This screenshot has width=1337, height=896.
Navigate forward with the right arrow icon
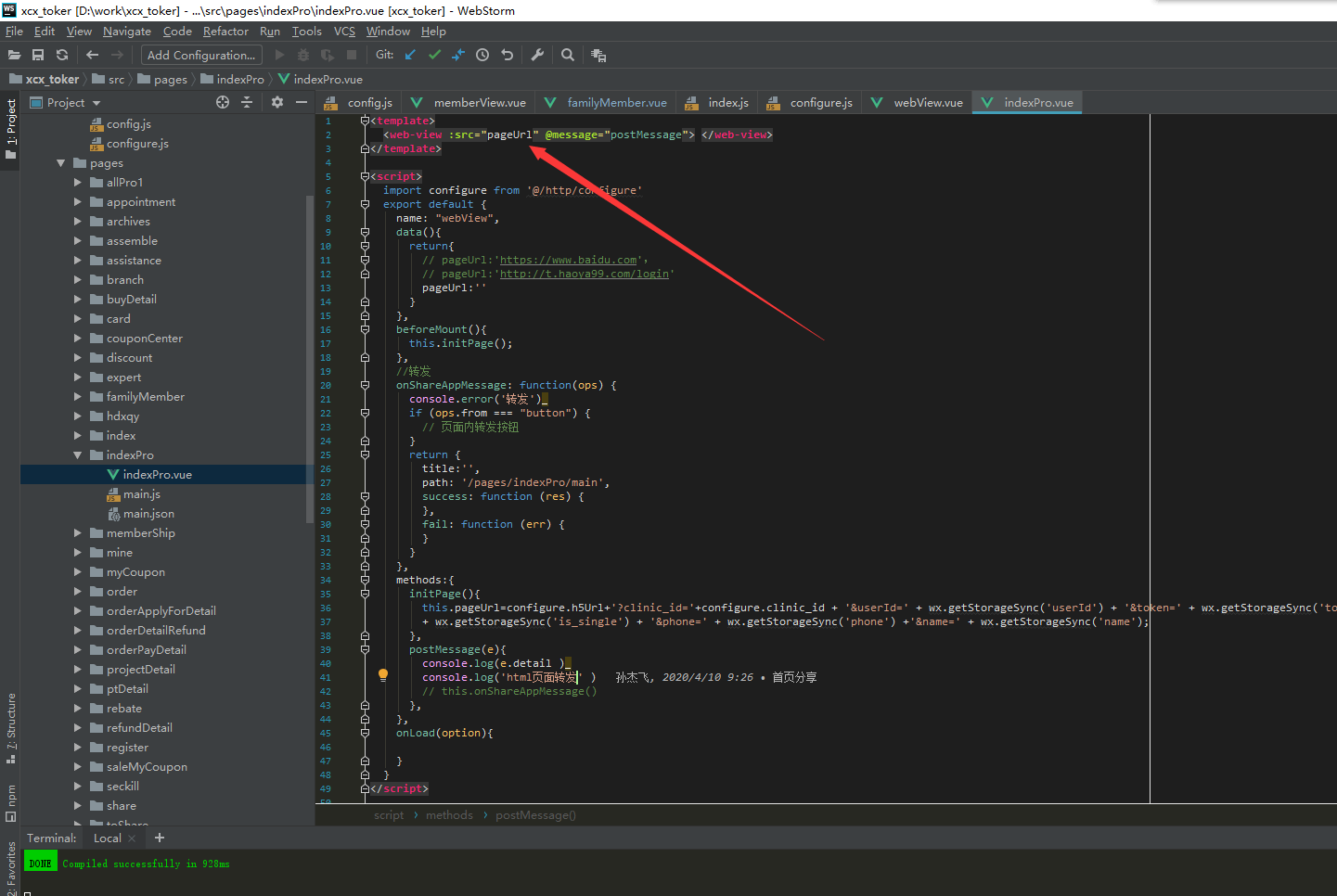click(117, 55)
